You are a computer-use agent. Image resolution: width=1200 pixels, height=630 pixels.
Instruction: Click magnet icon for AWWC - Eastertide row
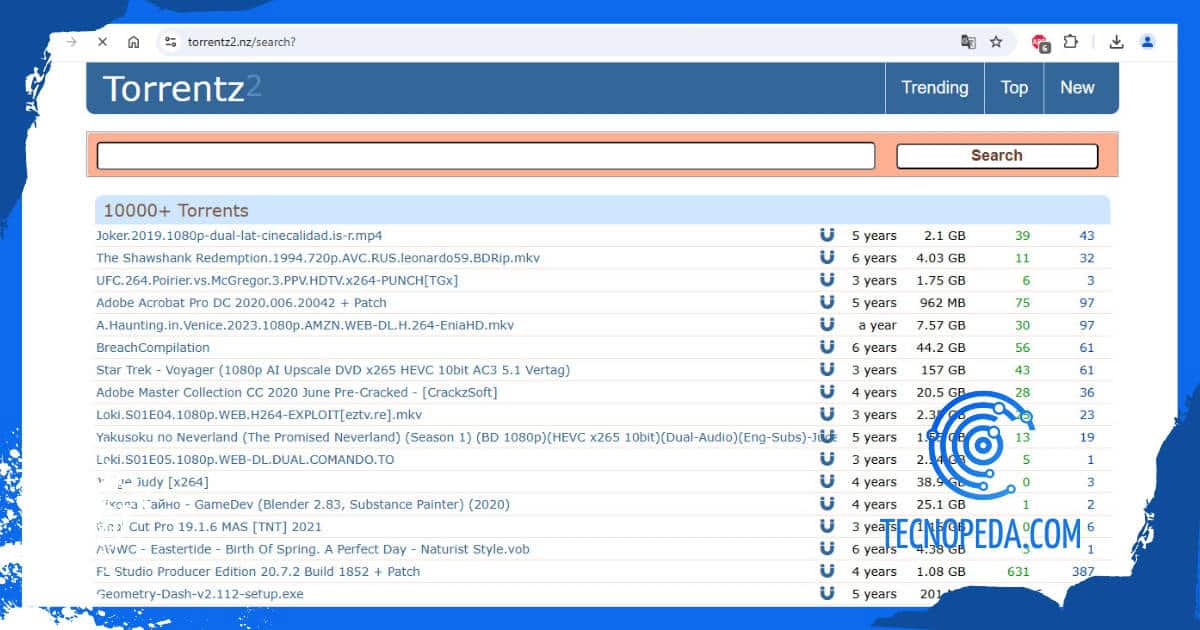[827, 549]
